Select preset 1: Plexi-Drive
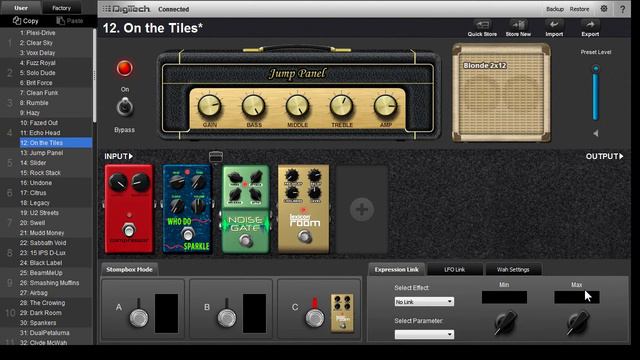 (x=38, y=33)
